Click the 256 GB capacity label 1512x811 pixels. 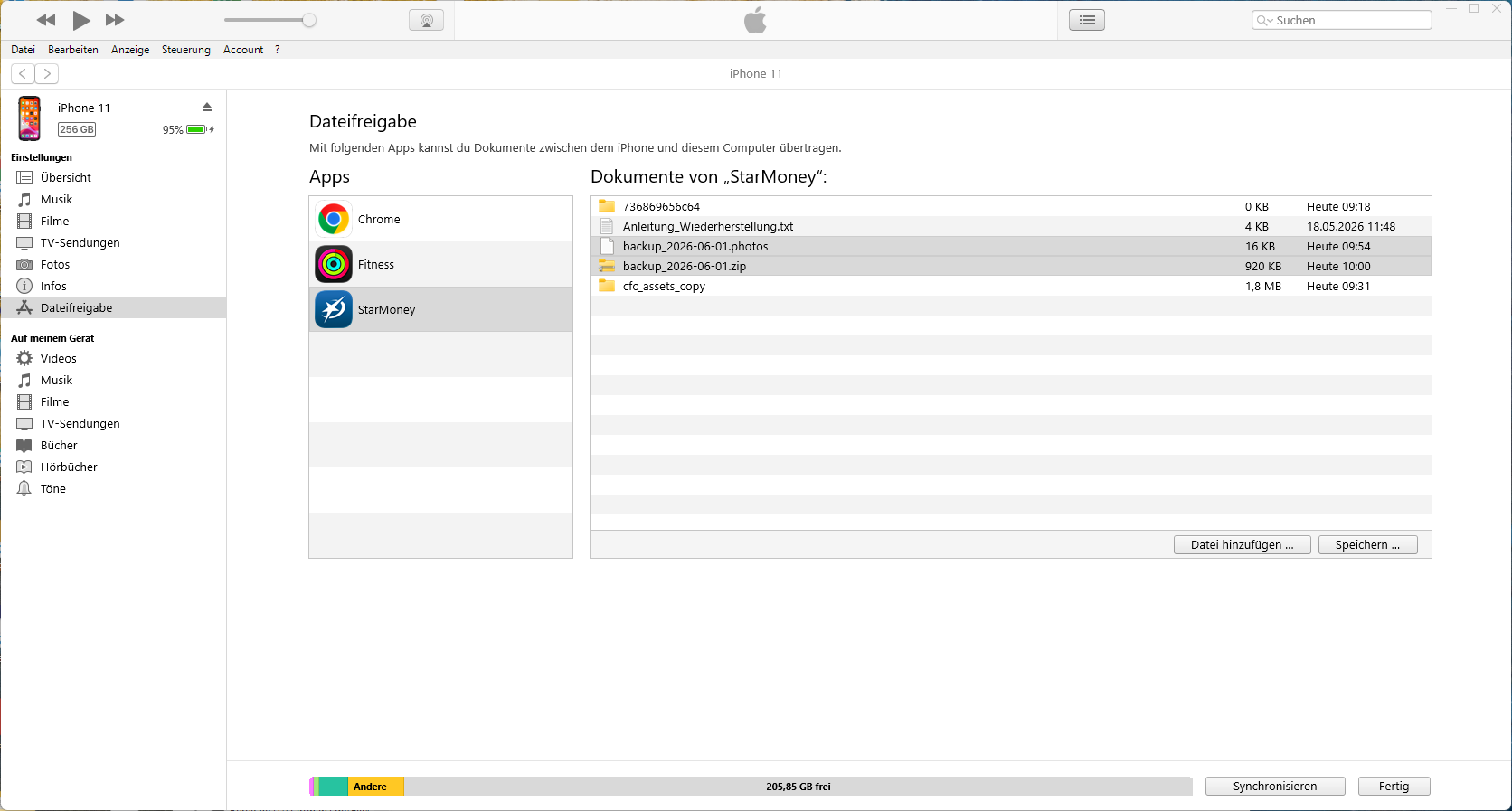click(x=77, y=129)
